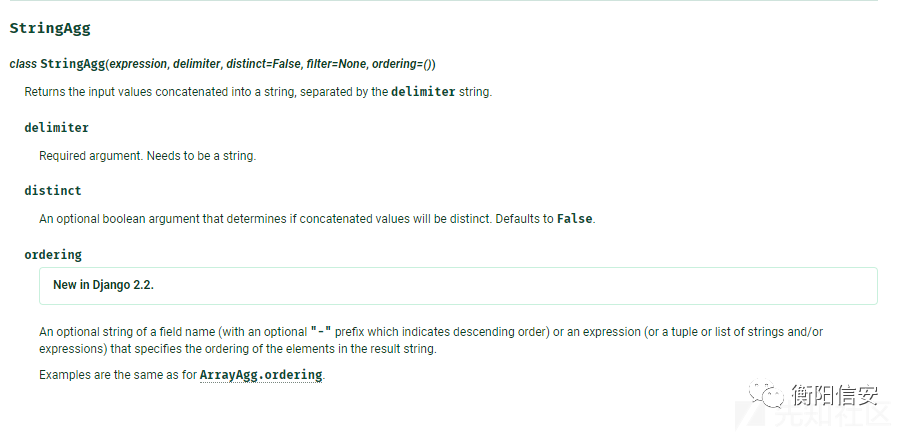The image size is (908, 435).
Task: Click the 'An optional boolean argument' sentence
Action: (317, 219)
